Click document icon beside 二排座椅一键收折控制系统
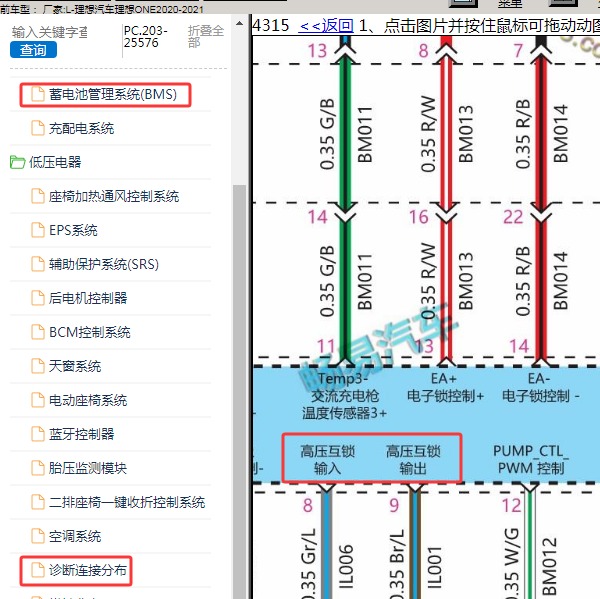Image resolution: width=600 pixels, height=599 pixels. click(38, 502)
